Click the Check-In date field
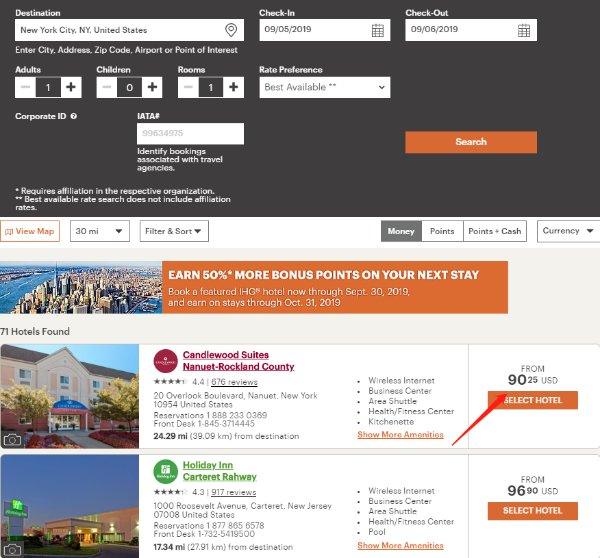 [x=325, y=30]
